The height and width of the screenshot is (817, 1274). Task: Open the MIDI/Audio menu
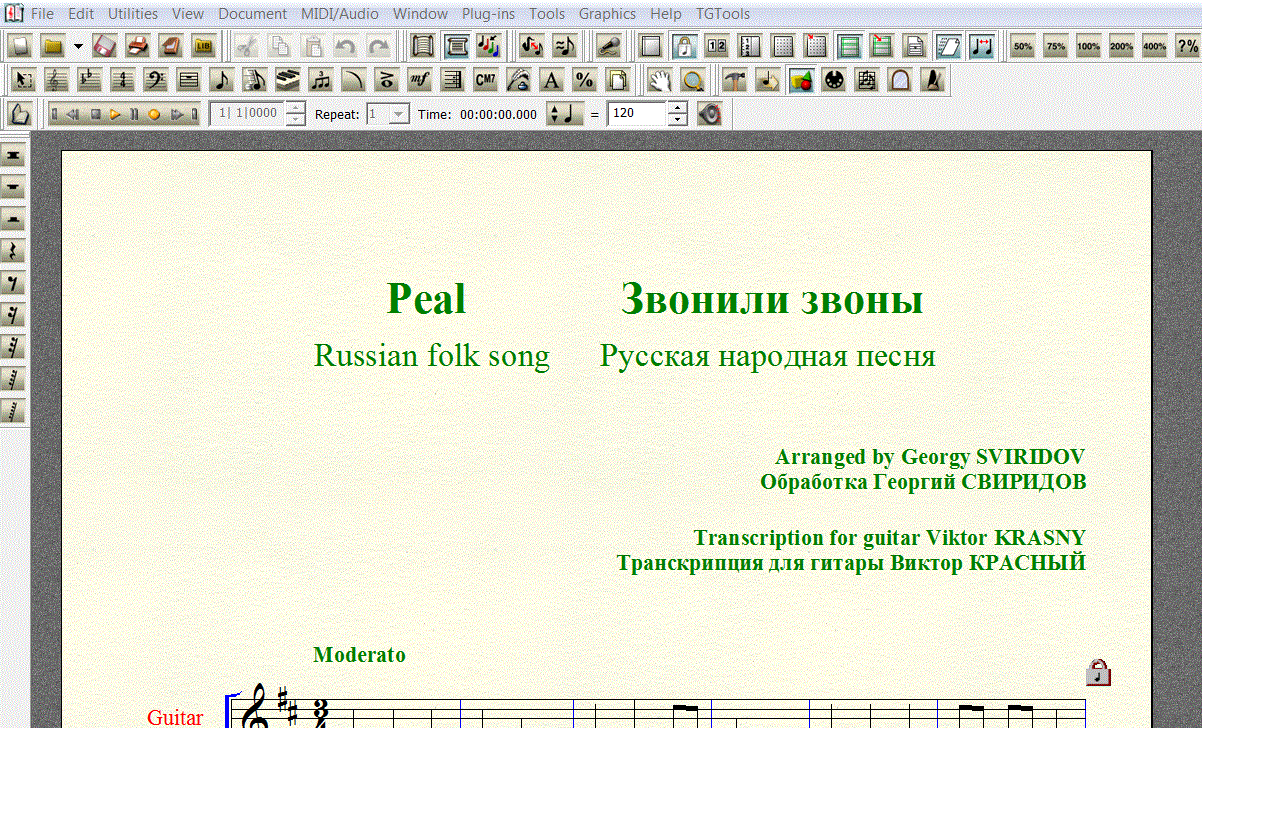pyautogui.click(x=340, y=14)
